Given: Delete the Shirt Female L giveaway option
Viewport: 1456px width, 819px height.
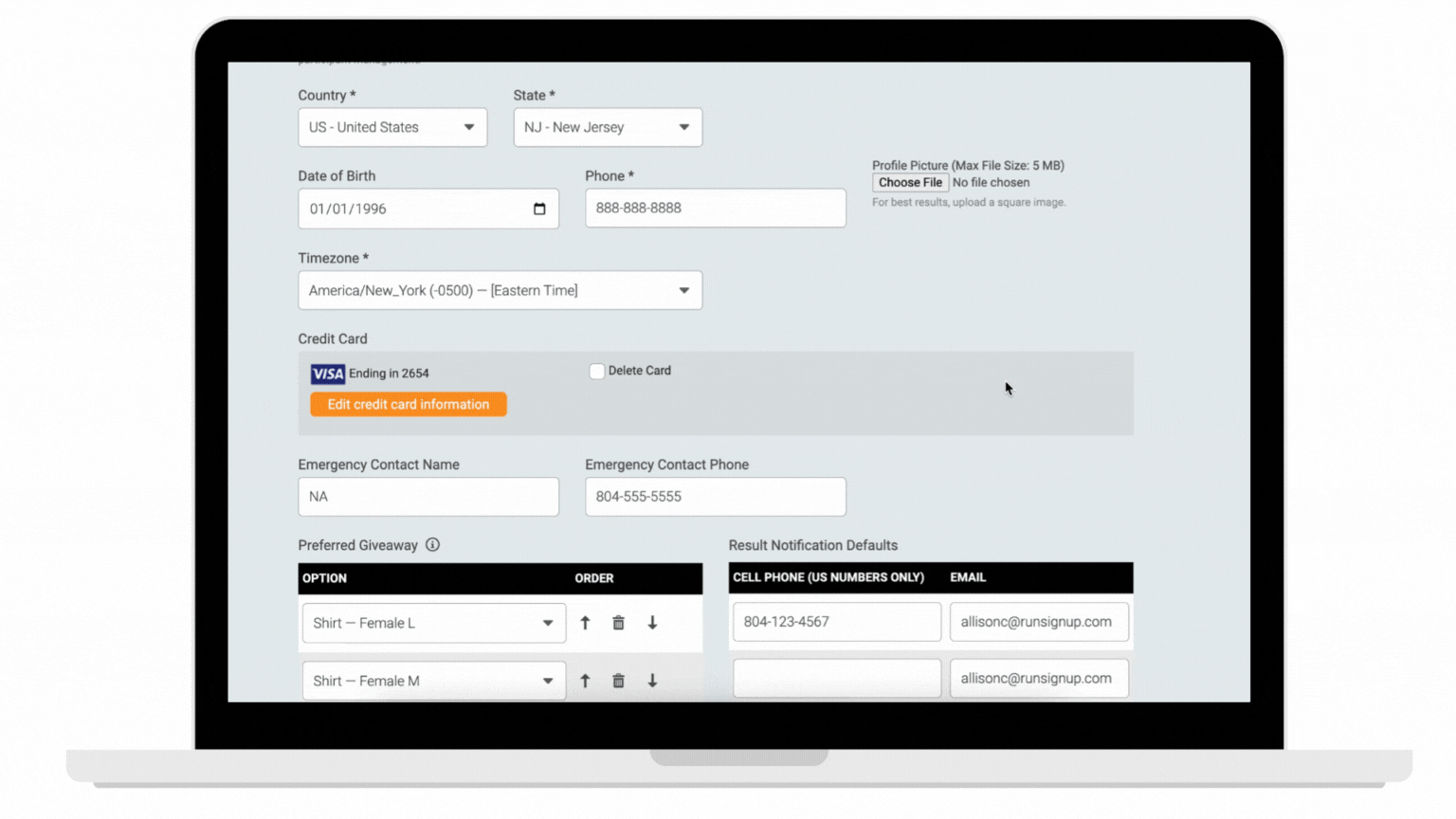Looking at the screenshot, I should pyautogui.click(x=618, y=623).
